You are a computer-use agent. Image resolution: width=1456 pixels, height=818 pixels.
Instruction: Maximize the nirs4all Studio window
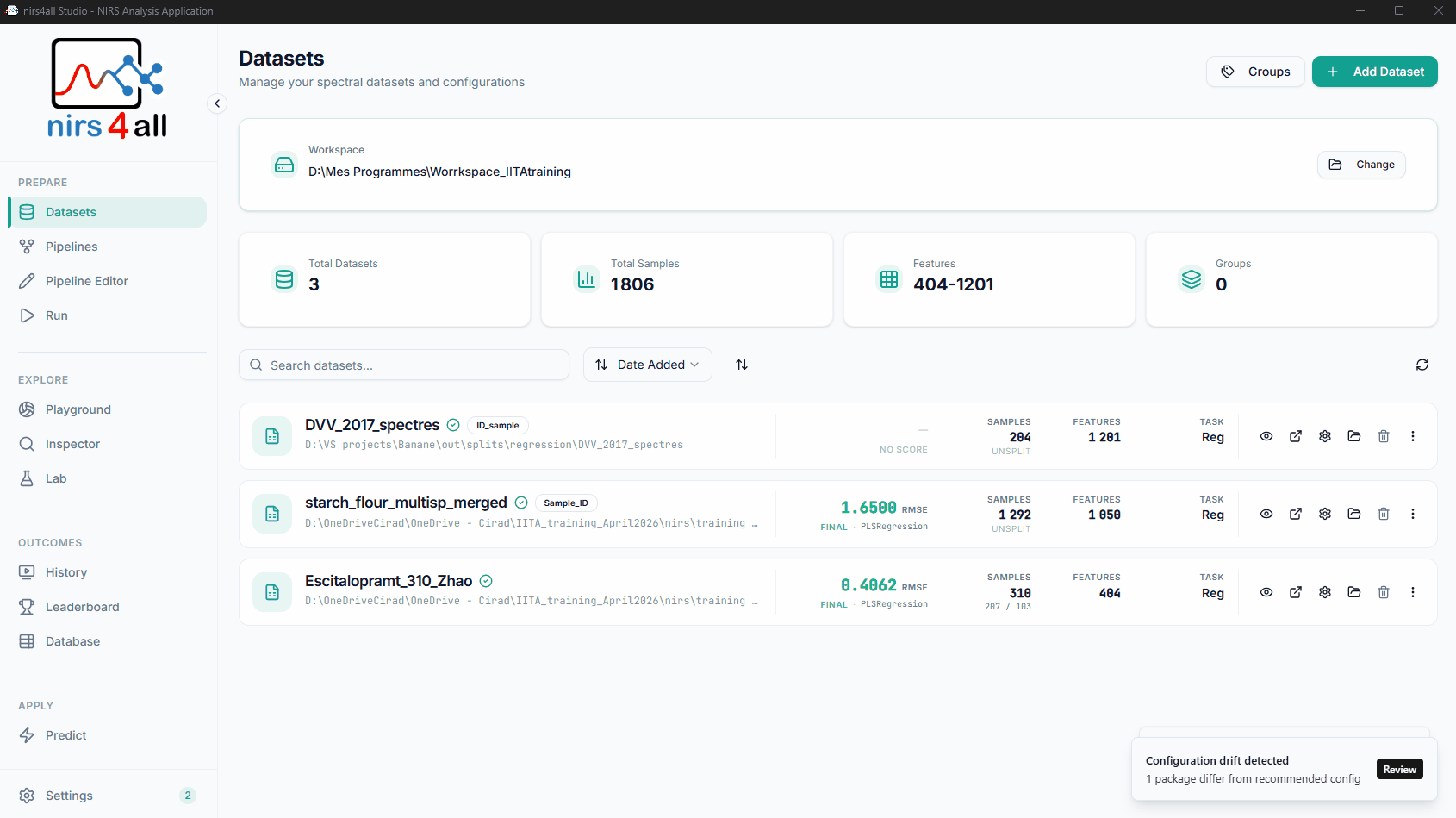pos(1399,10)
